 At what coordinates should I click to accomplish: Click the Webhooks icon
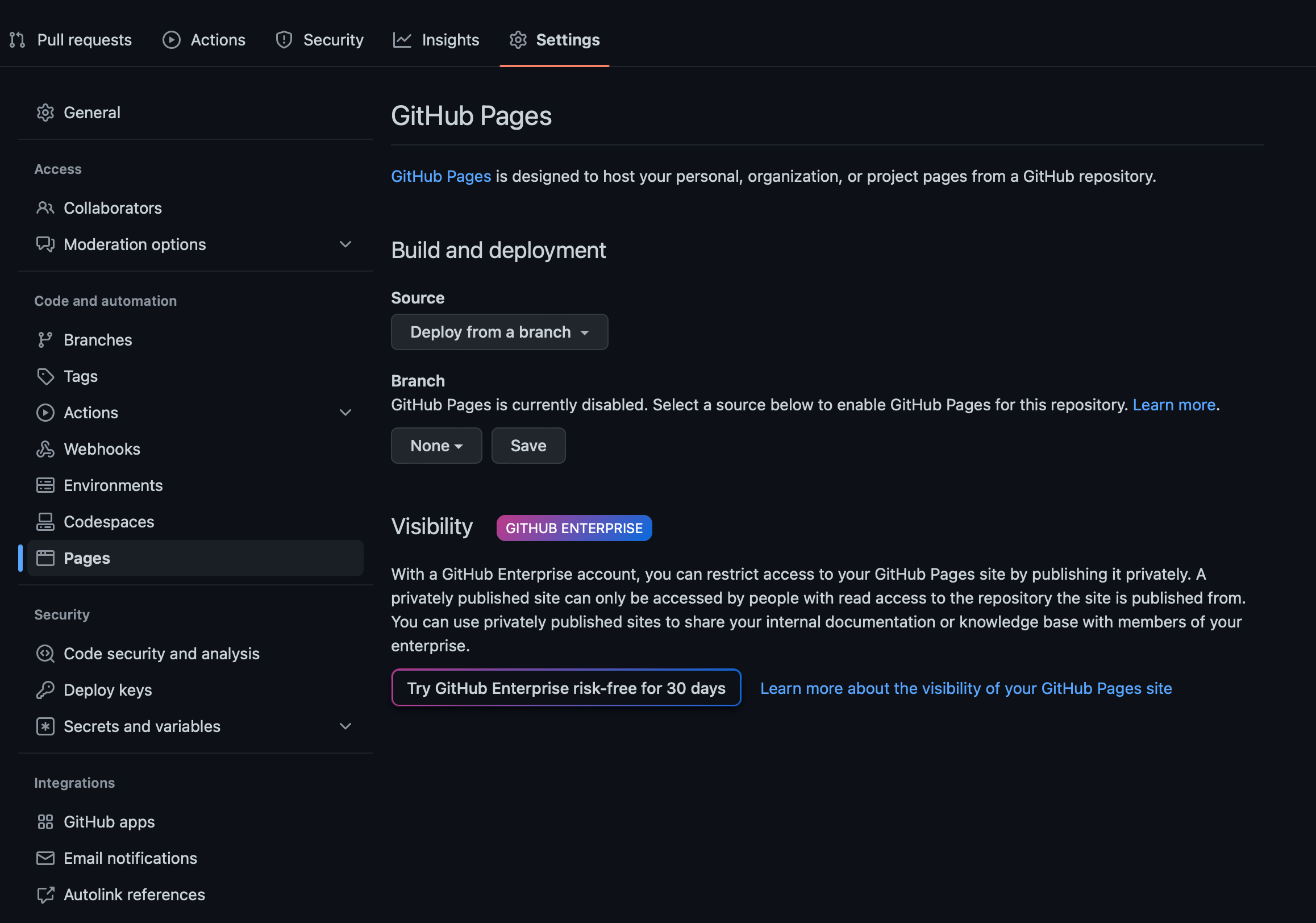coord(45,449)
